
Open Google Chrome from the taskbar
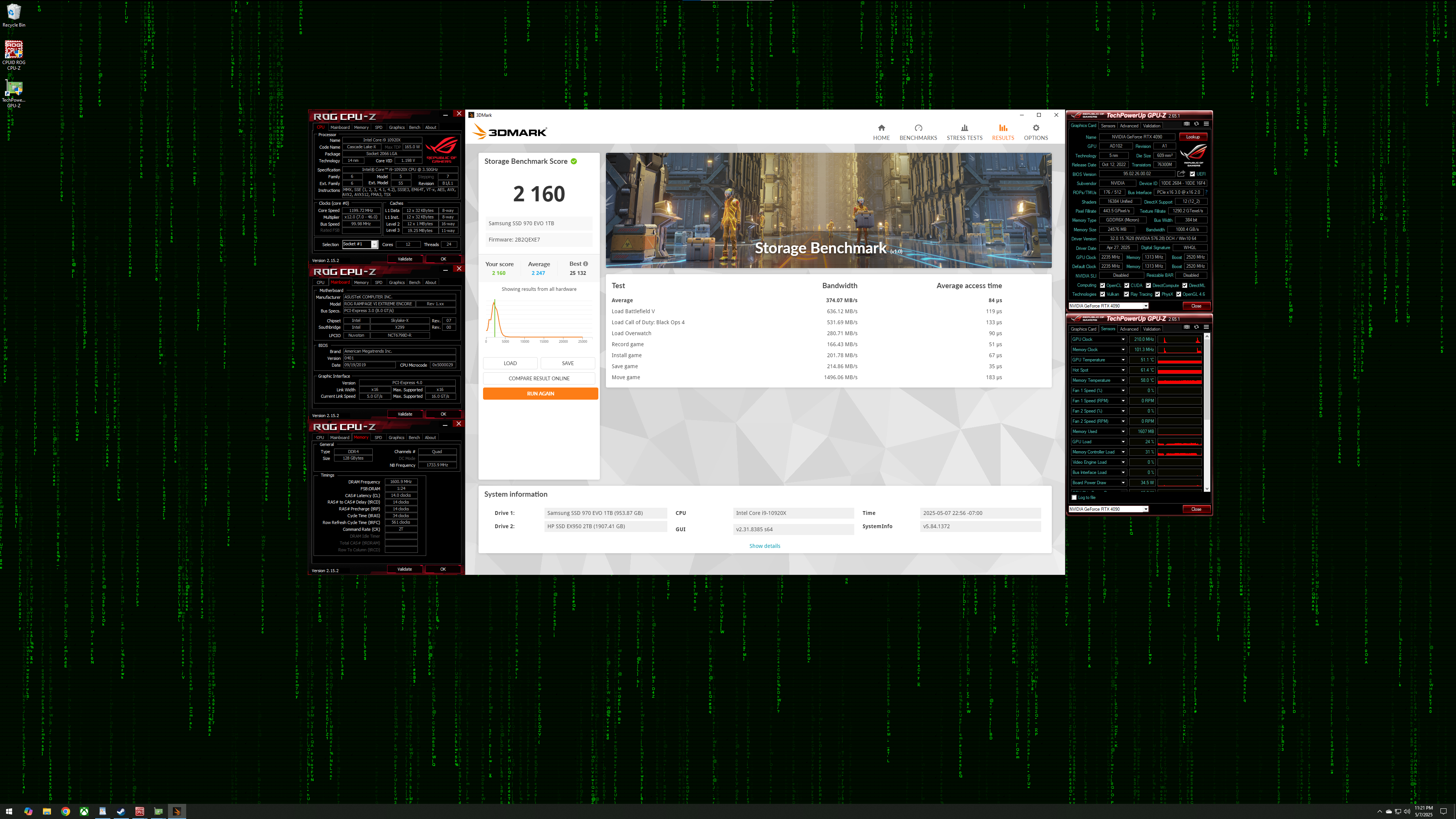66,811
